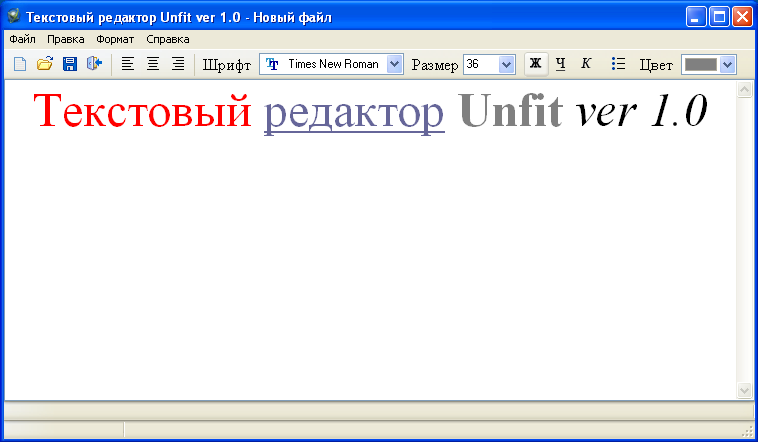The width and height of the screenshot is (758, 442).
Task: Open the Файл menu
Action: click(22, 39)
